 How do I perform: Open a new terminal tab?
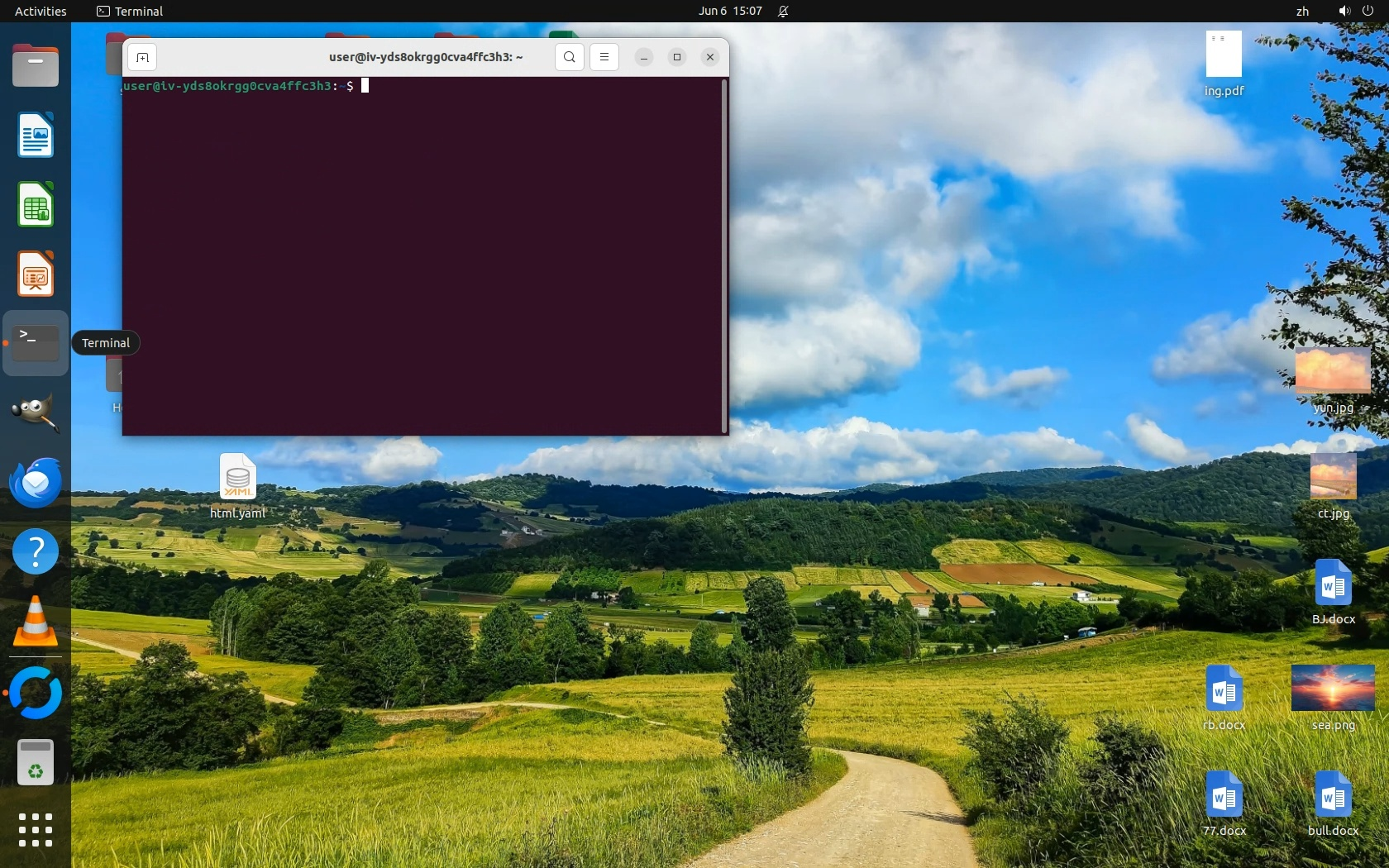142,57
